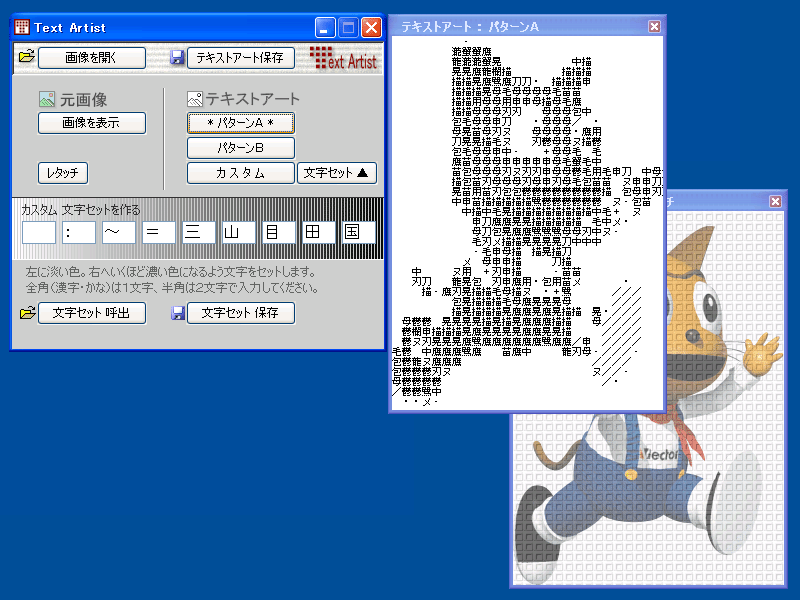Image resolution: width=800 pixels, height=600 pixels.
Task: Click the character field containing 田
Action: 318,232
